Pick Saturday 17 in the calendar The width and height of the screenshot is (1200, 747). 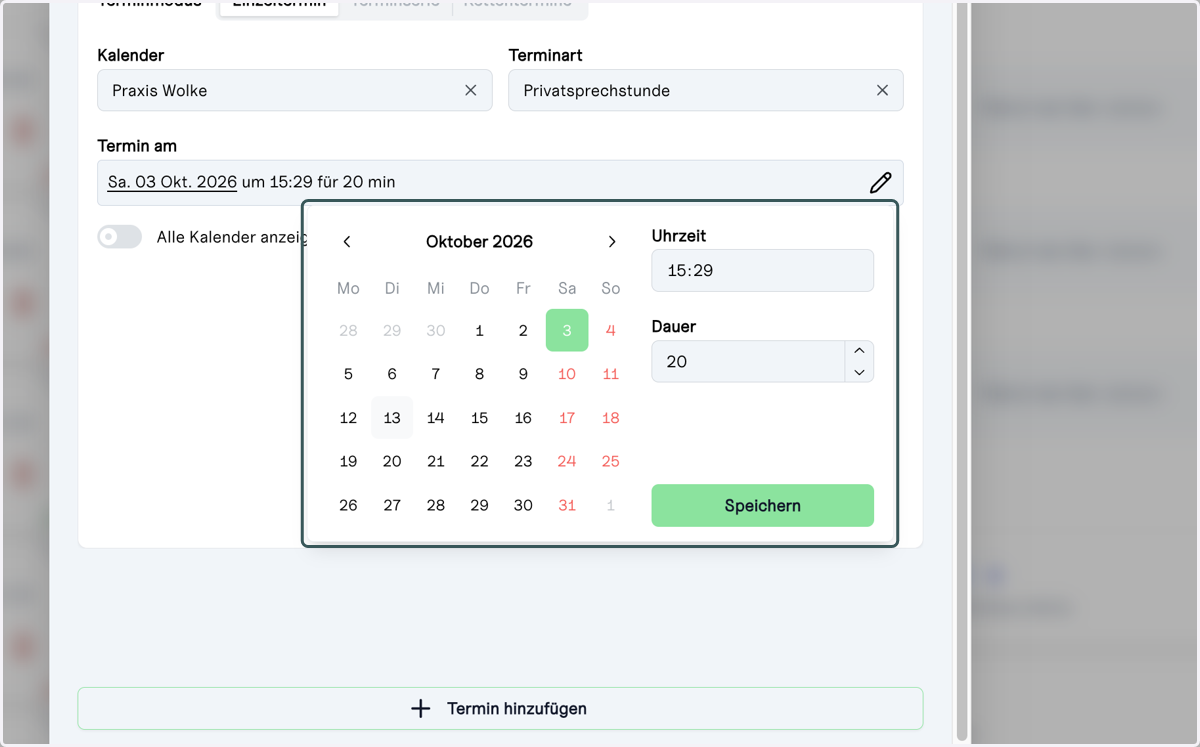[x=567, y=418]
